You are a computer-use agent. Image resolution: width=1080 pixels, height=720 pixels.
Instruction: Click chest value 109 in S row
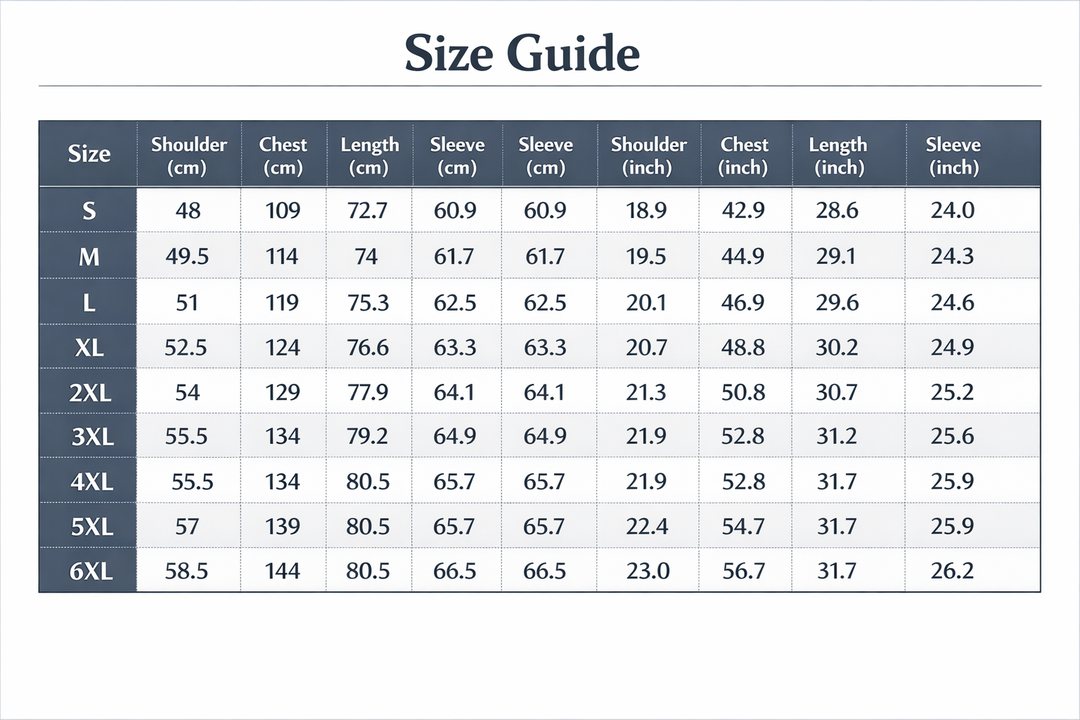(x=282, y=211)
